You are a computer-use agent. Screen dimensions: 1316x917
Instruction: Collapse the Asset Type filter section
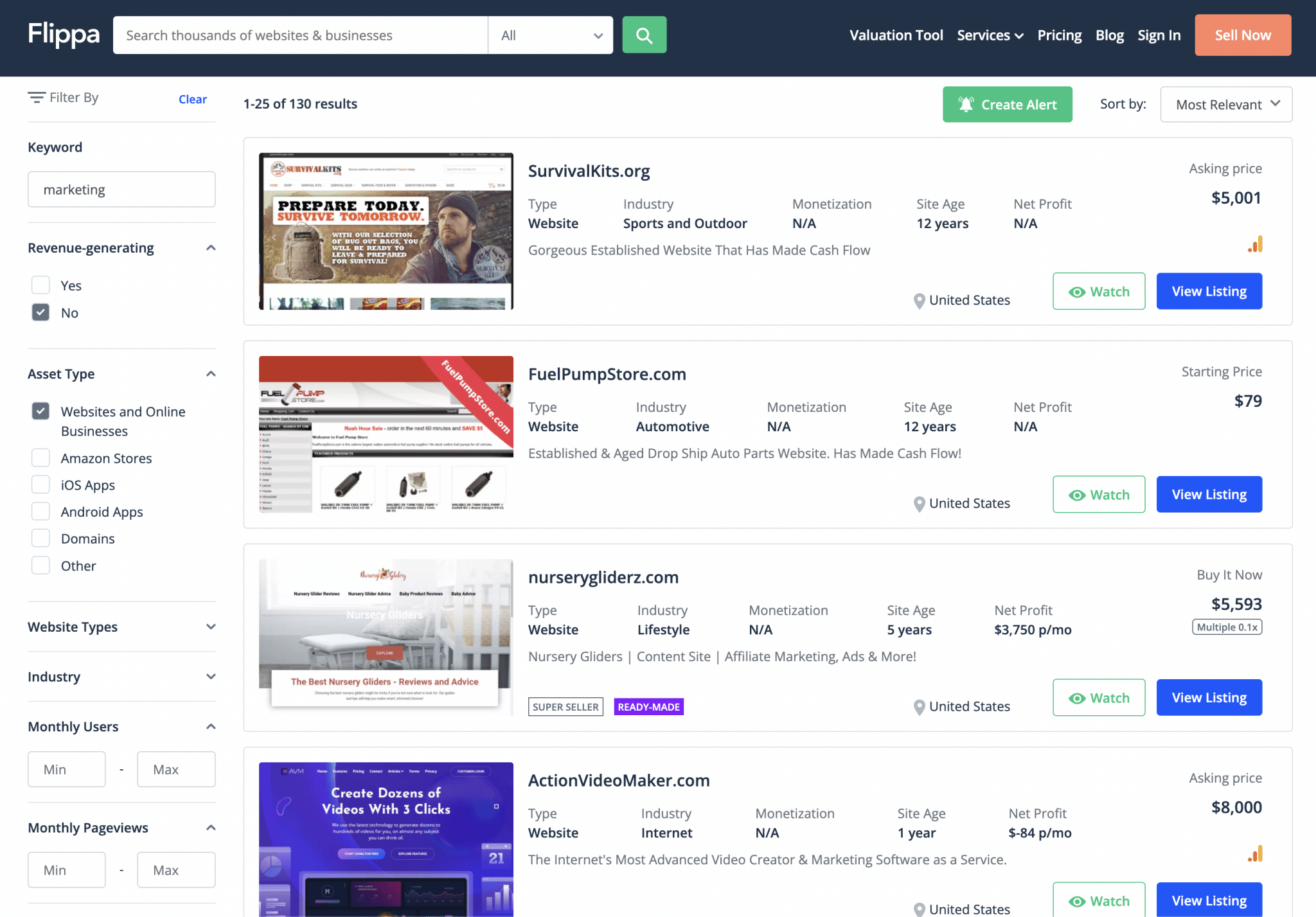(x=211, y=374)
